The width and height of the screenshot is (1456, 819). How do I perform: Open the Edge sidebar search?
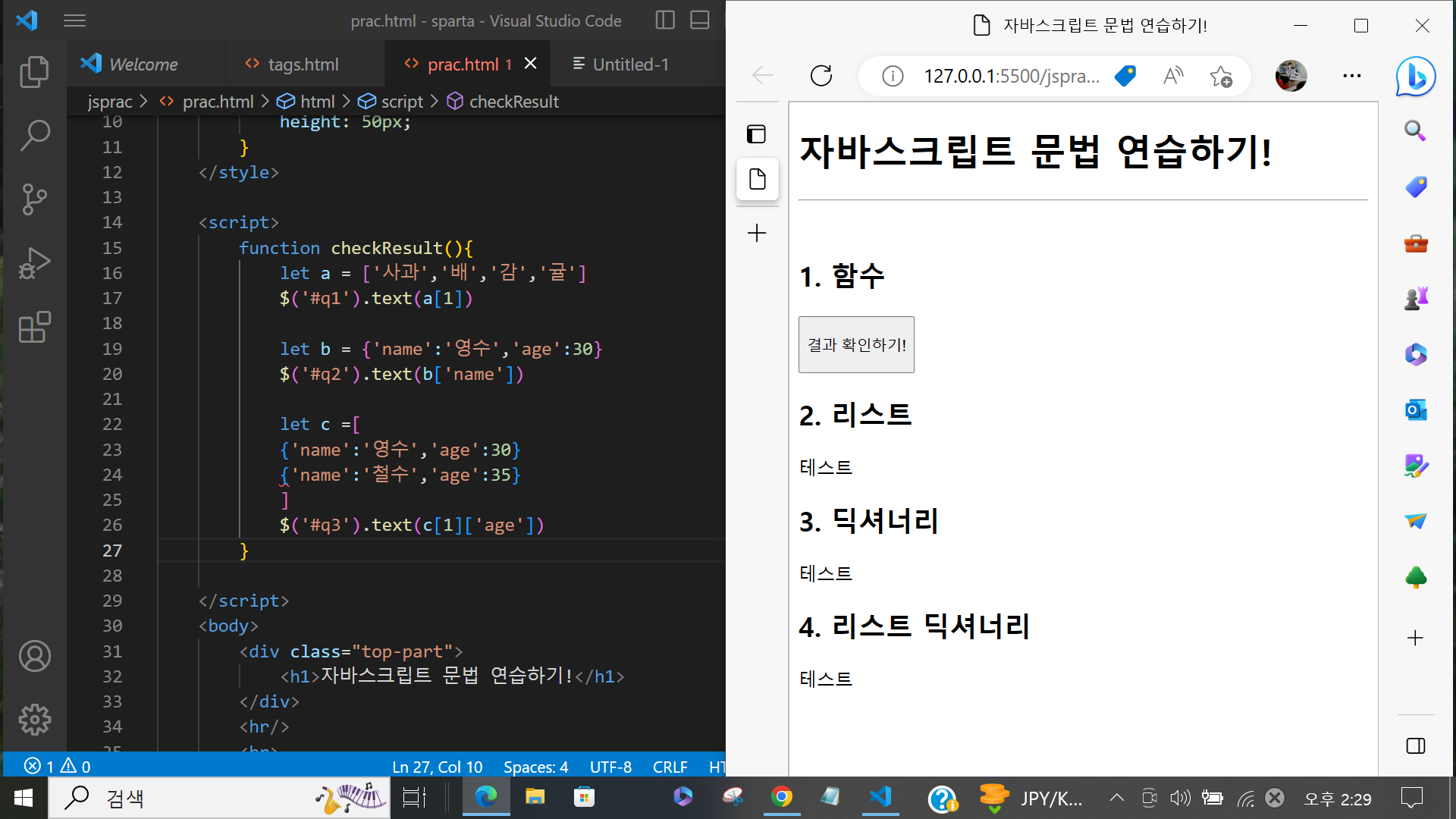click(x=1415, y=130)
